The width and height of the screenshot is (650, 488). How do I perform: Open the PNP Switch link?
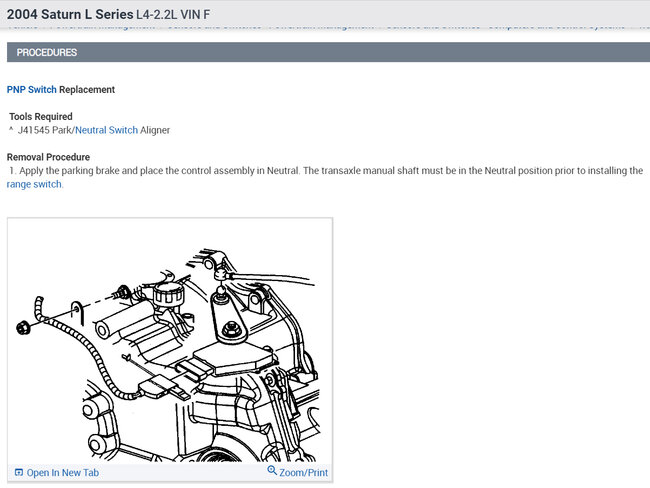[x=32, y=90]
